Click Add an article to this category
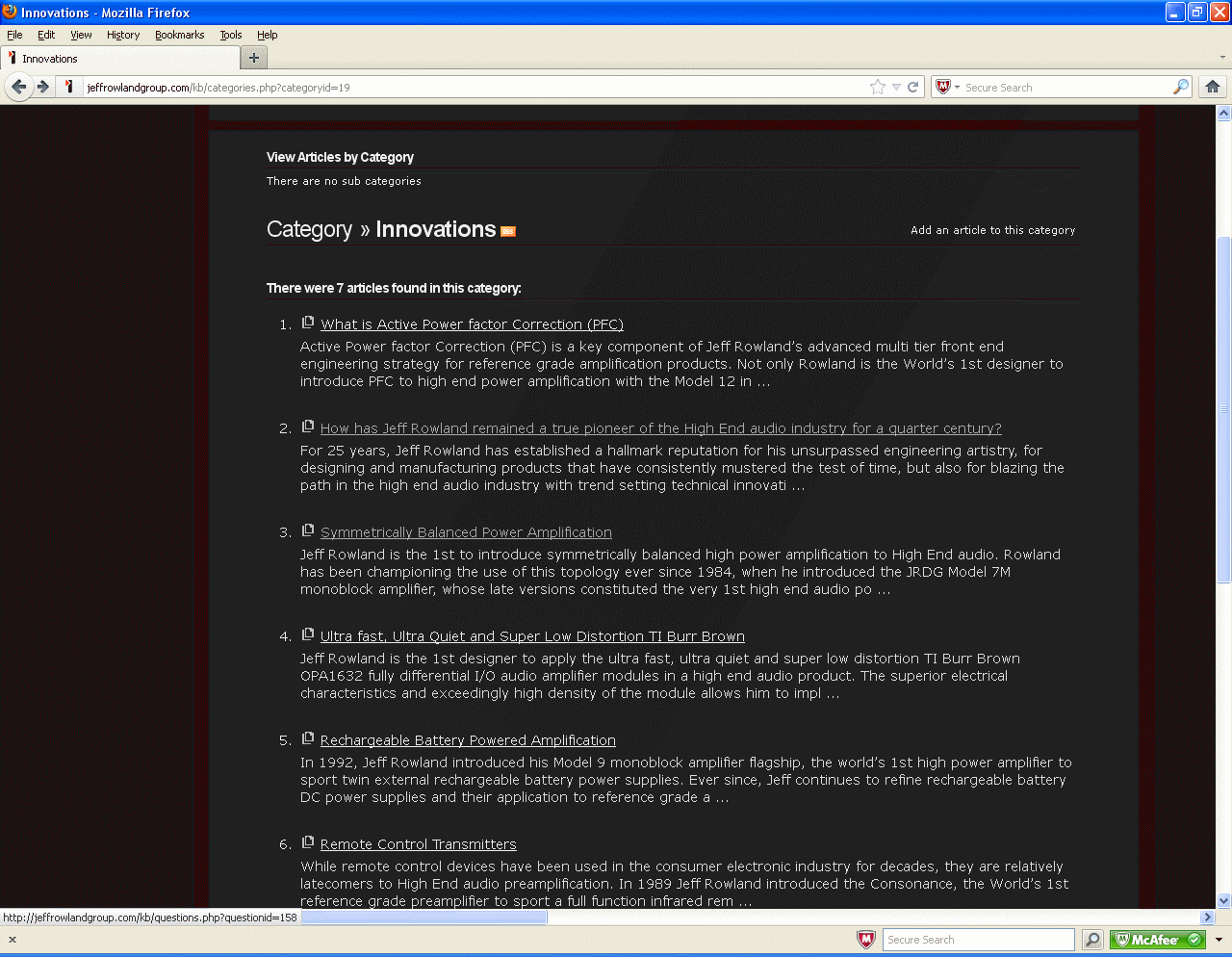Screen dimensions: 1232x957 [993, 230]
